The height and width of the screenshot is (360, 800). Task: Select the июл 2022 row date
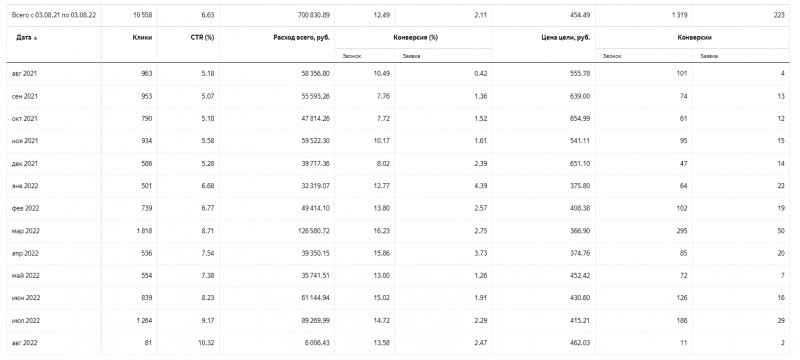click(x=26, y=320)
